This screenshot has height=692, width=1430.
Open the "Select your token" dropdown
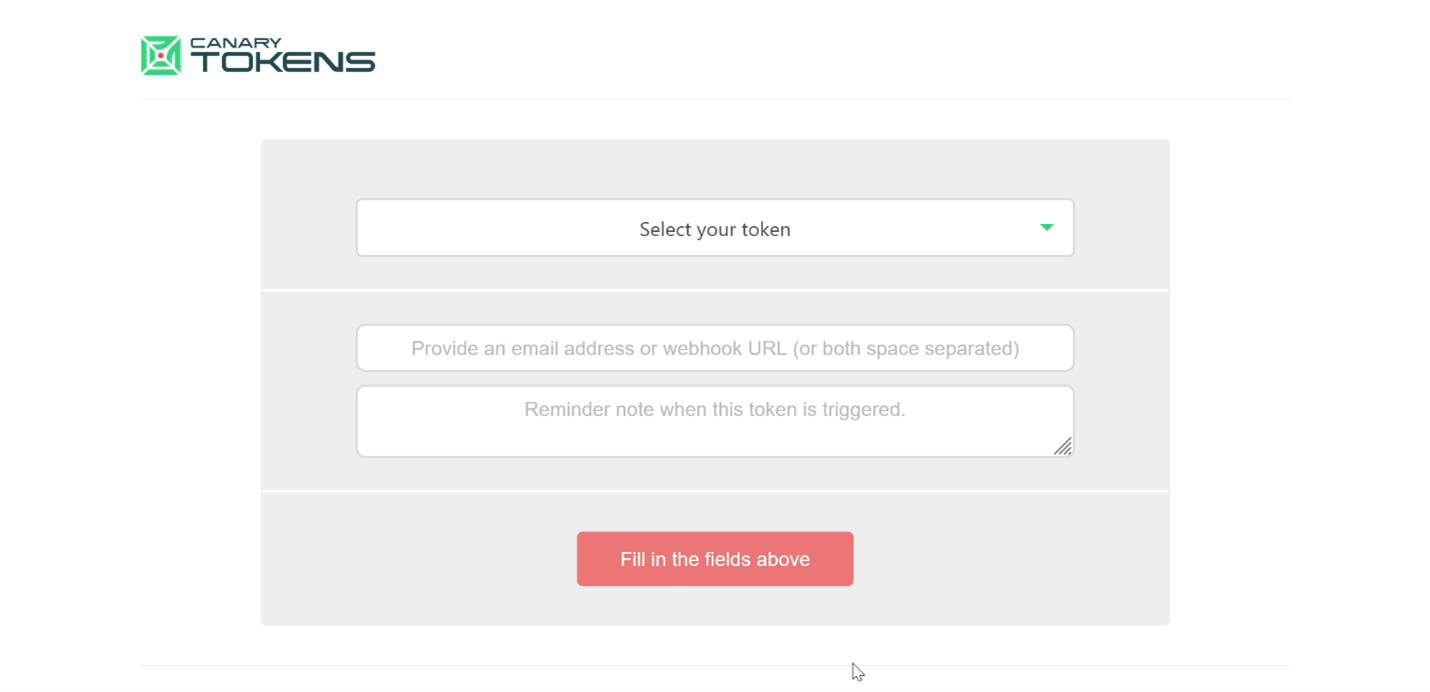click(x=714, y=228)
